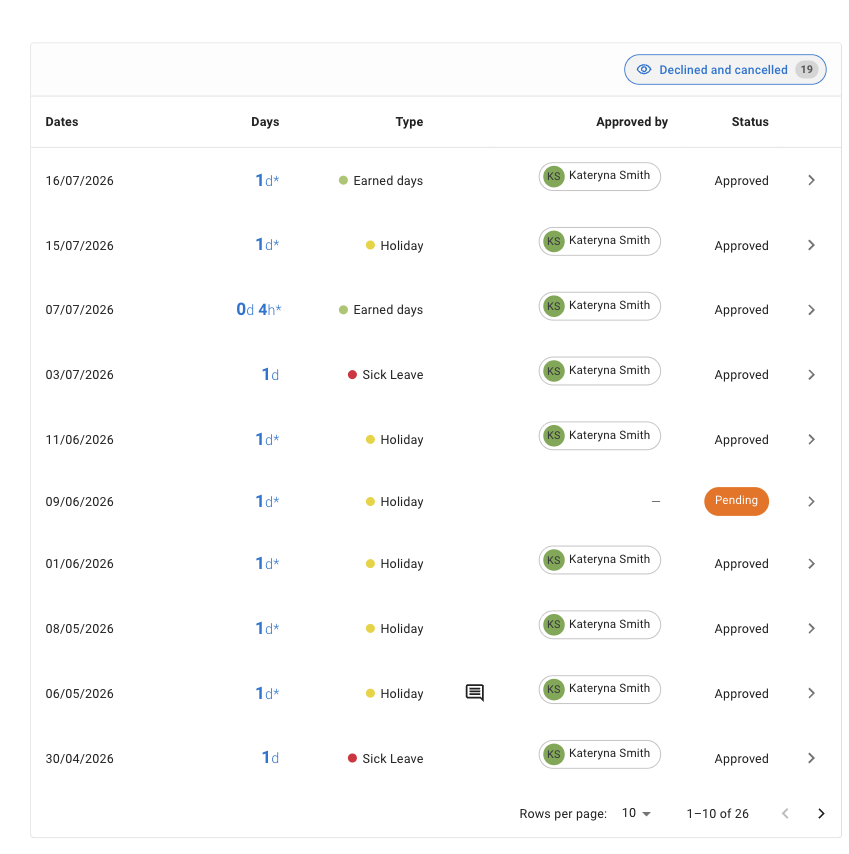Click the 0d 4h* duration on 07/07/2026
The height and width of the screenshot is (854, 849).
click(259, 310)
